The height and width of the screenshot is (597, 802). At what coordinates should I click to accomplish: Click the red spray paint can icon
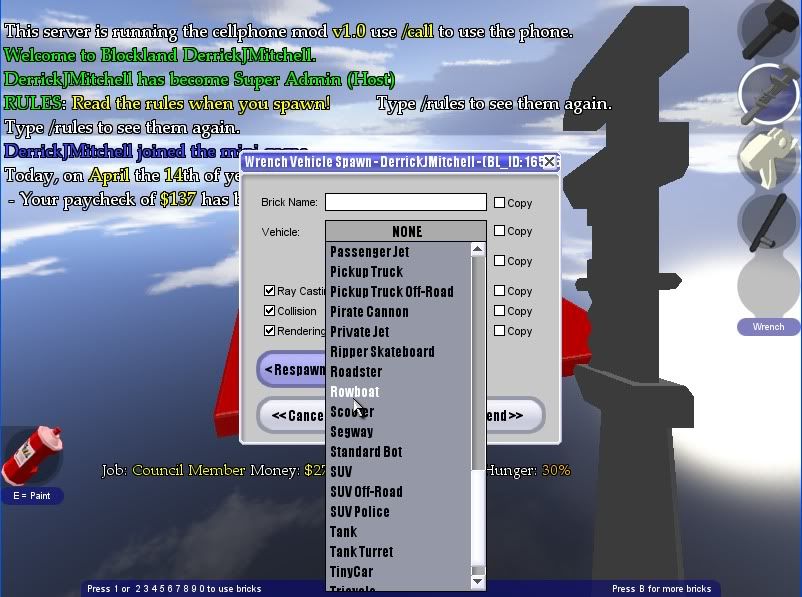pos(32,455)
